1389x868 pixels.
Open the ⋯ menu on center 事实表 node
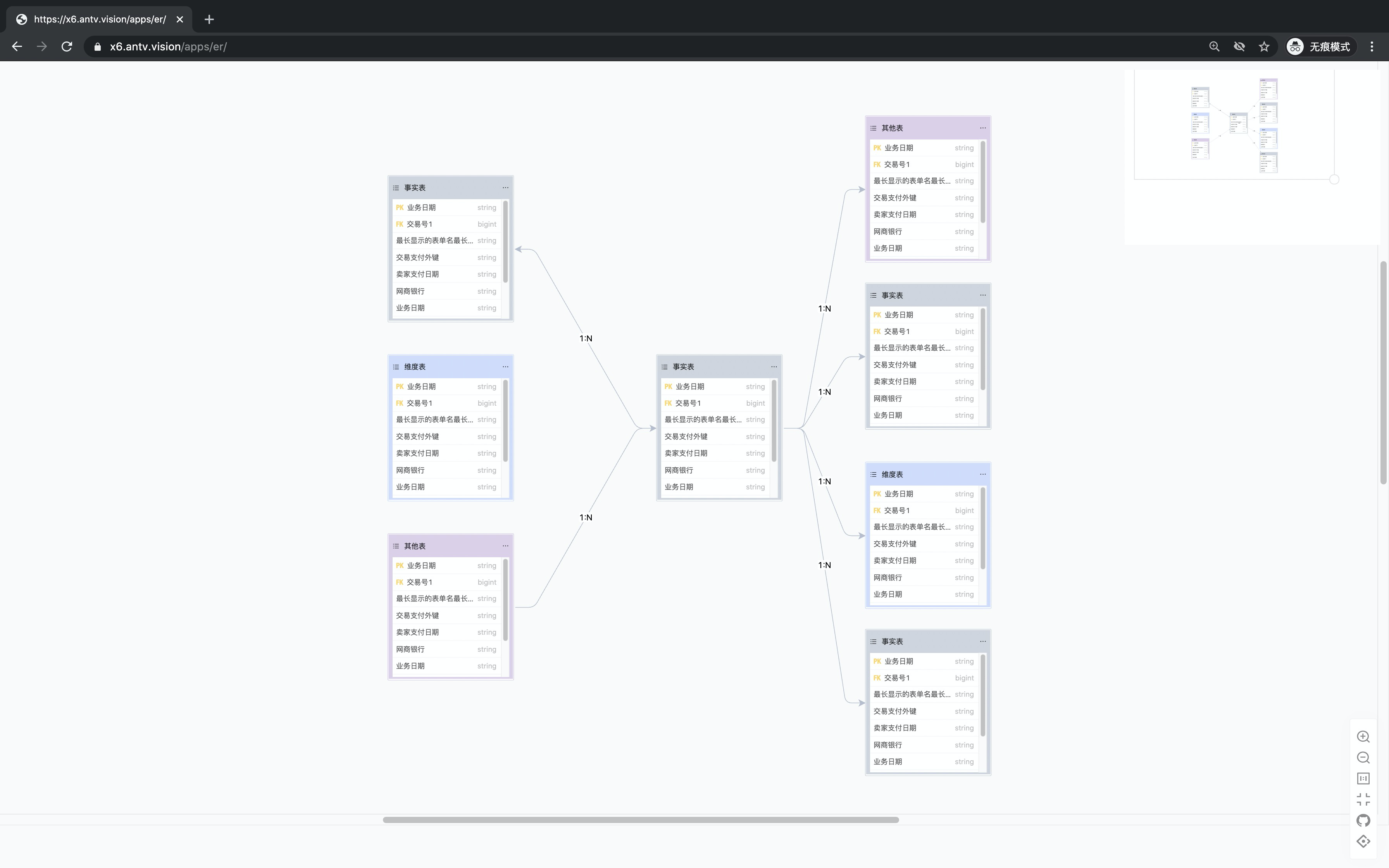[x=774, y=367]
